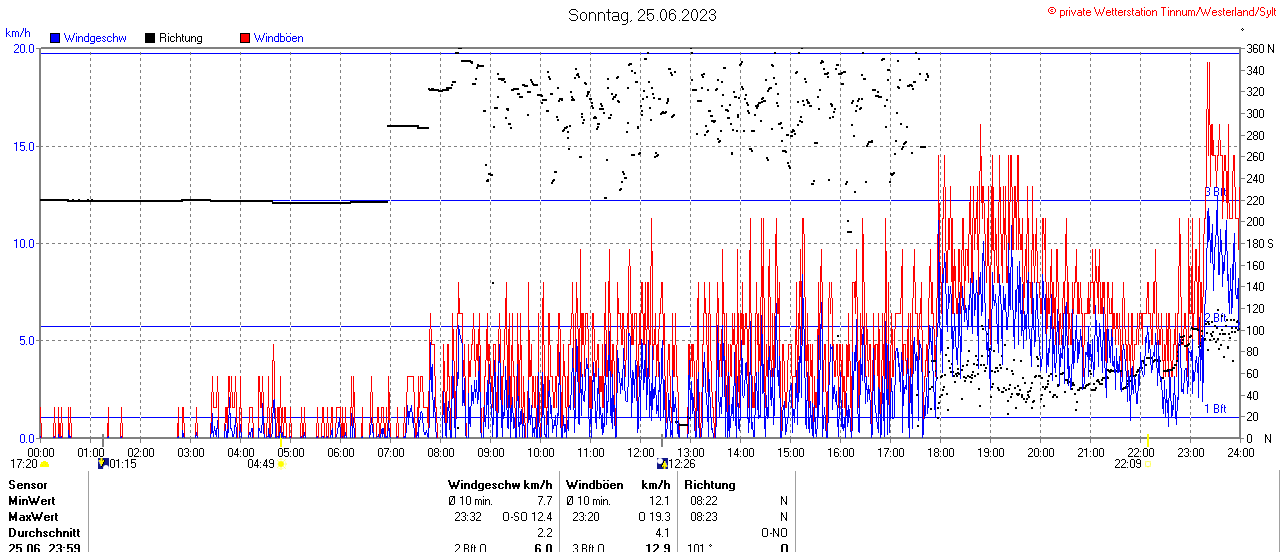The image size is (1280, 552).
Task: Click the 23:32 maximum speed time
Action: pyautogui.click(x=468, y=517)
